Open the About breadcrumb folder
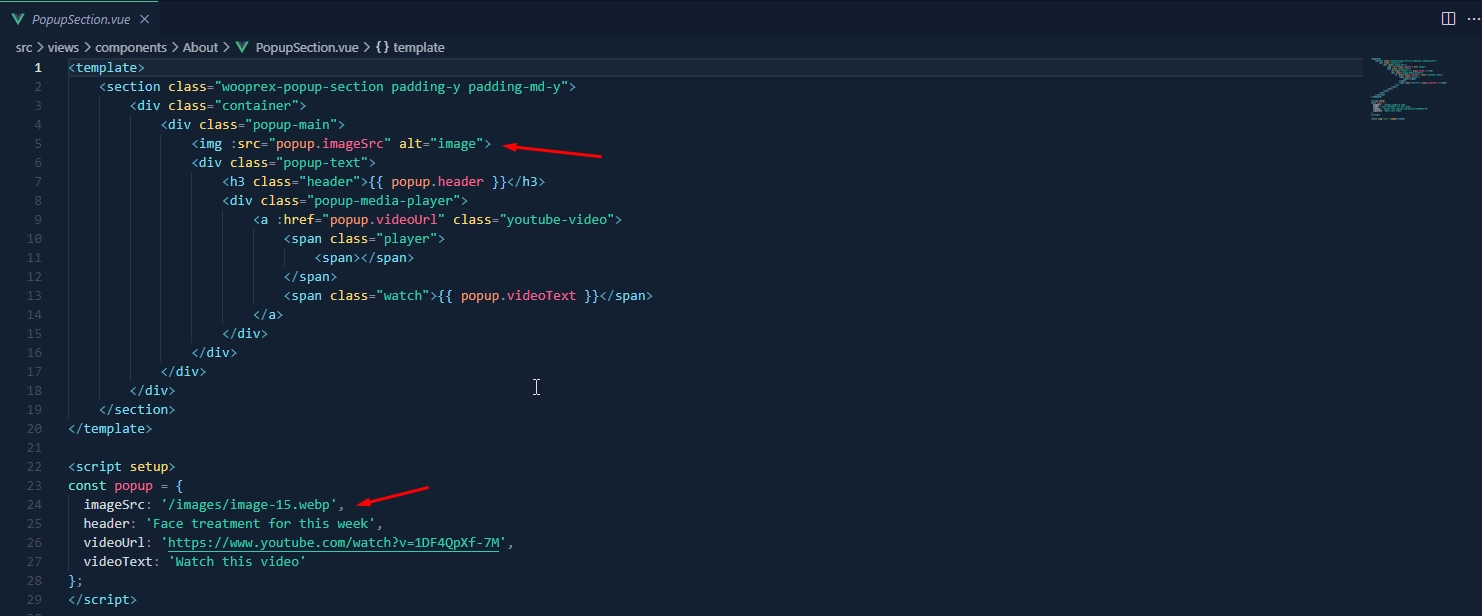 pyautogui.click(x=200, y=47)
